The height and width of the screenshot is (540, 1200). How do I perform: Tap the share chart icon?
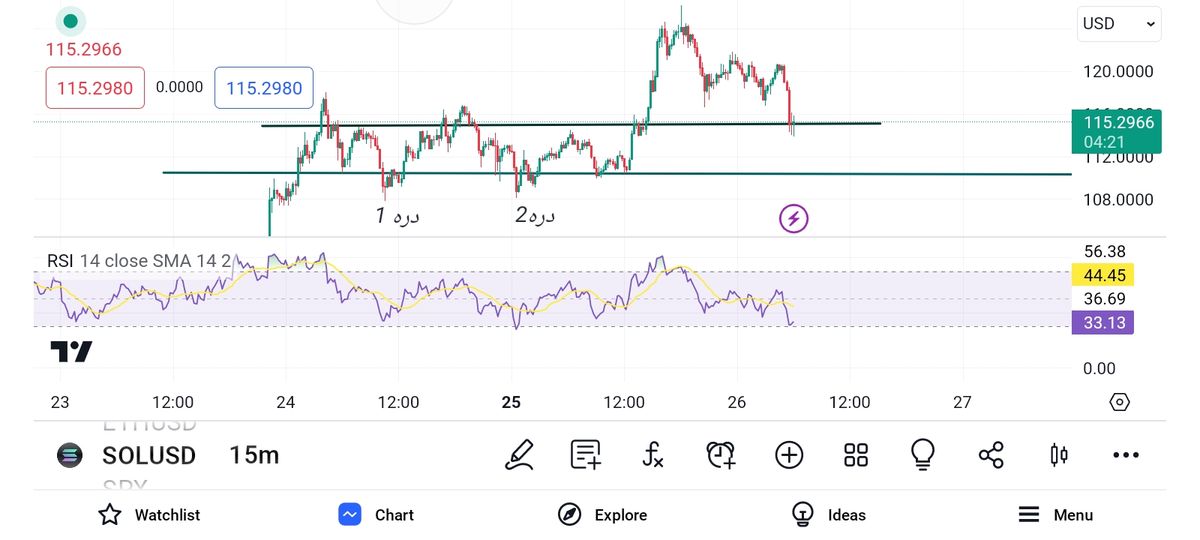991,455
